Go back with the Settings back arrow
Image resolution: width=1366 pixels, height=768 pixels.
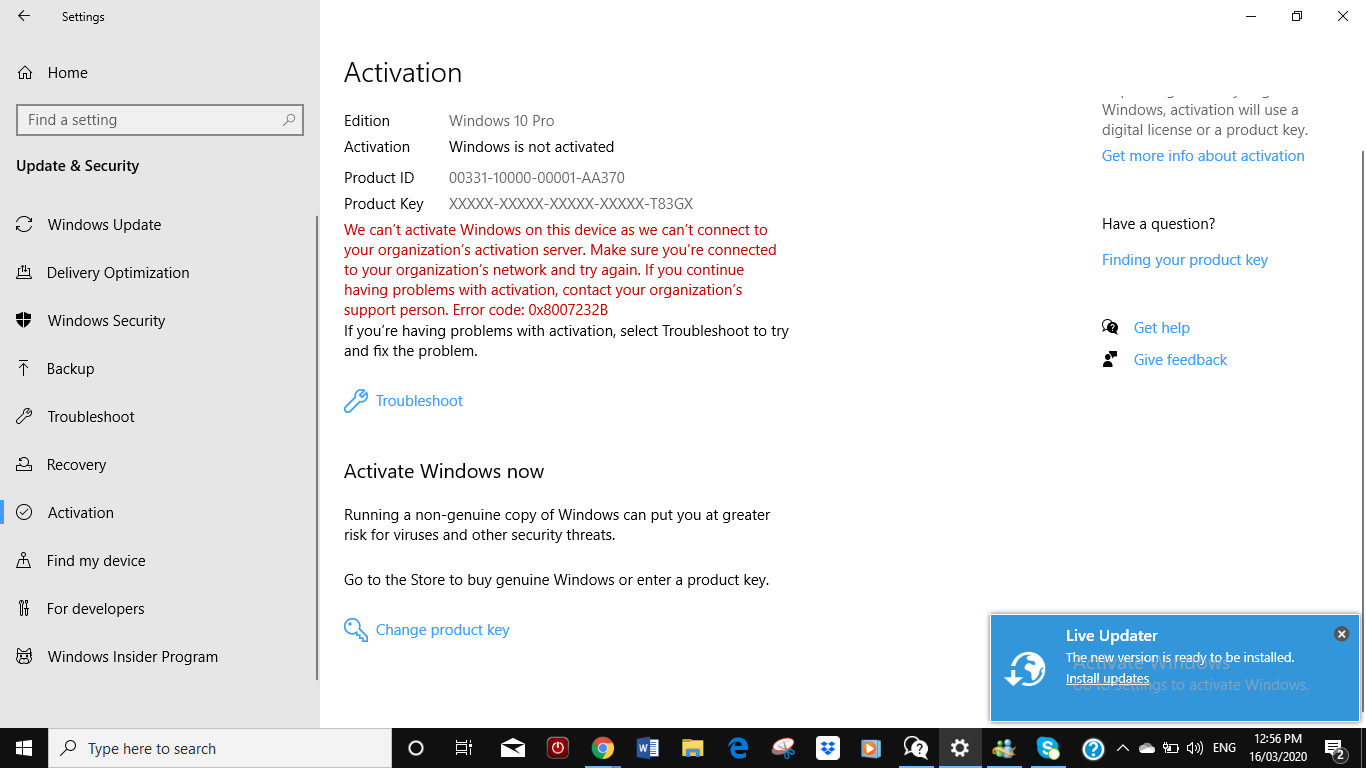point(24,16)
